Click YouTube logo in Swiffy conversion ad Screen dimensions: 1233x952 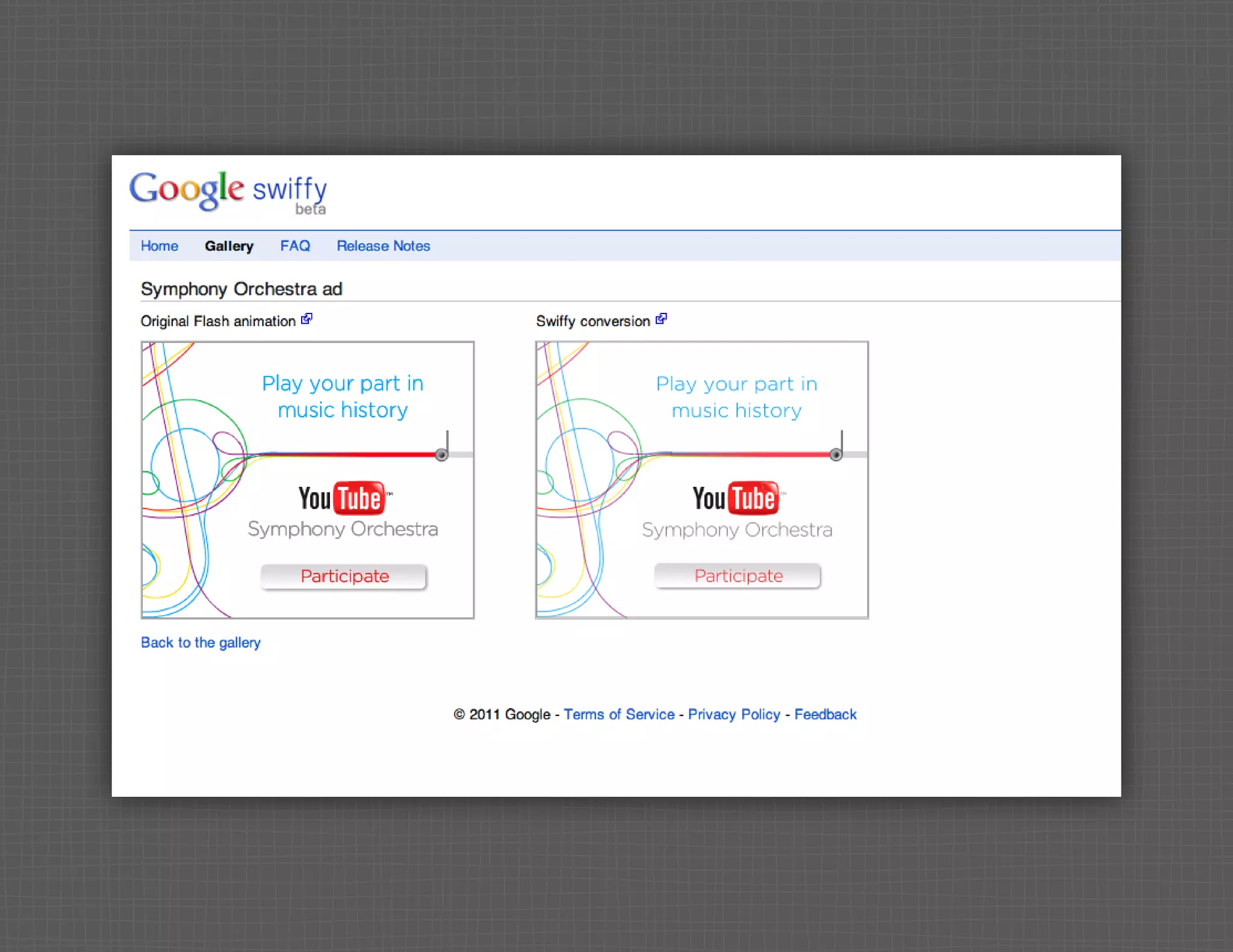pyautogui.click(x=737, y=498)
